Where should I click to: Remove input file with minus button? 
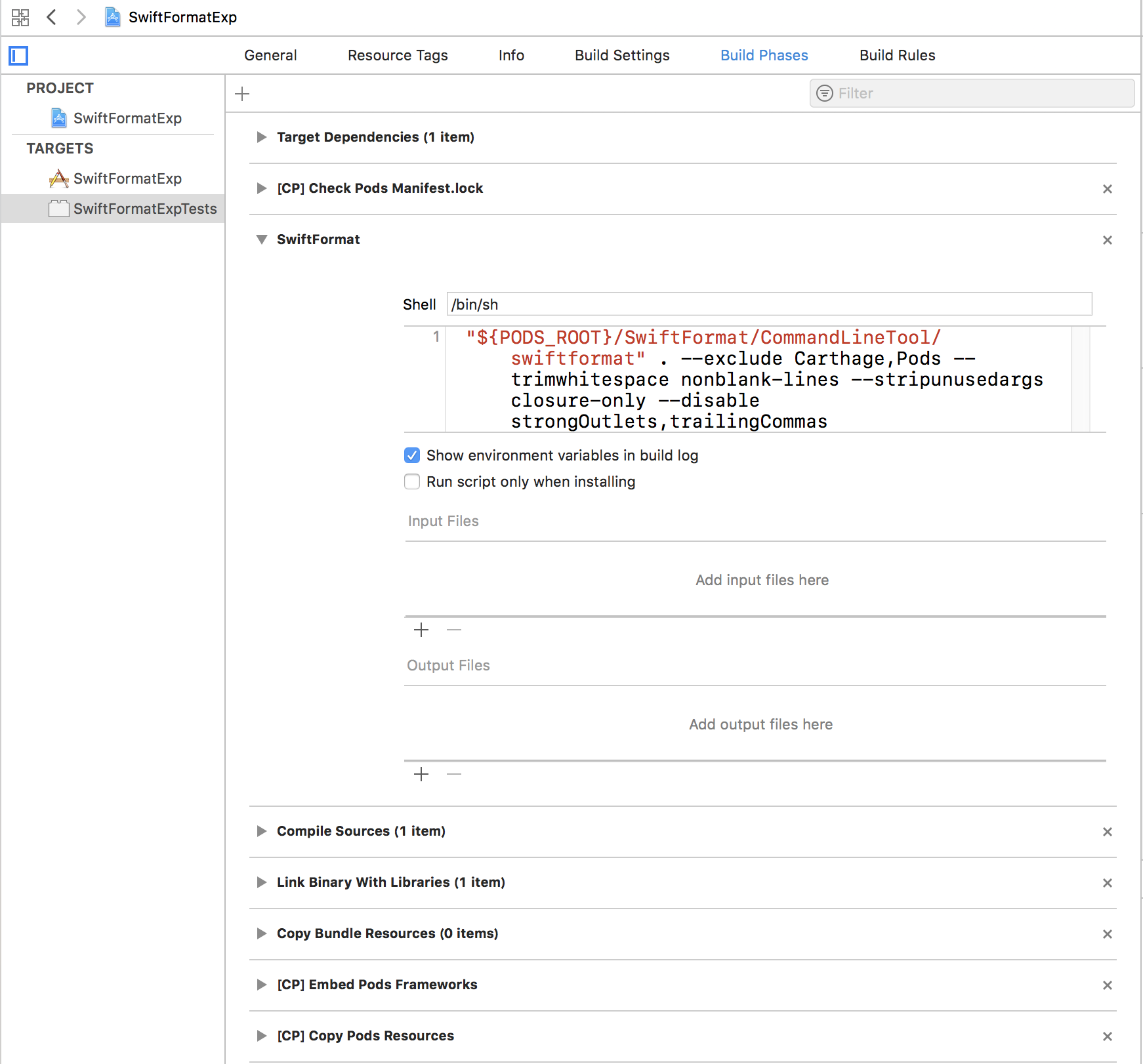(x=454, y=630)
